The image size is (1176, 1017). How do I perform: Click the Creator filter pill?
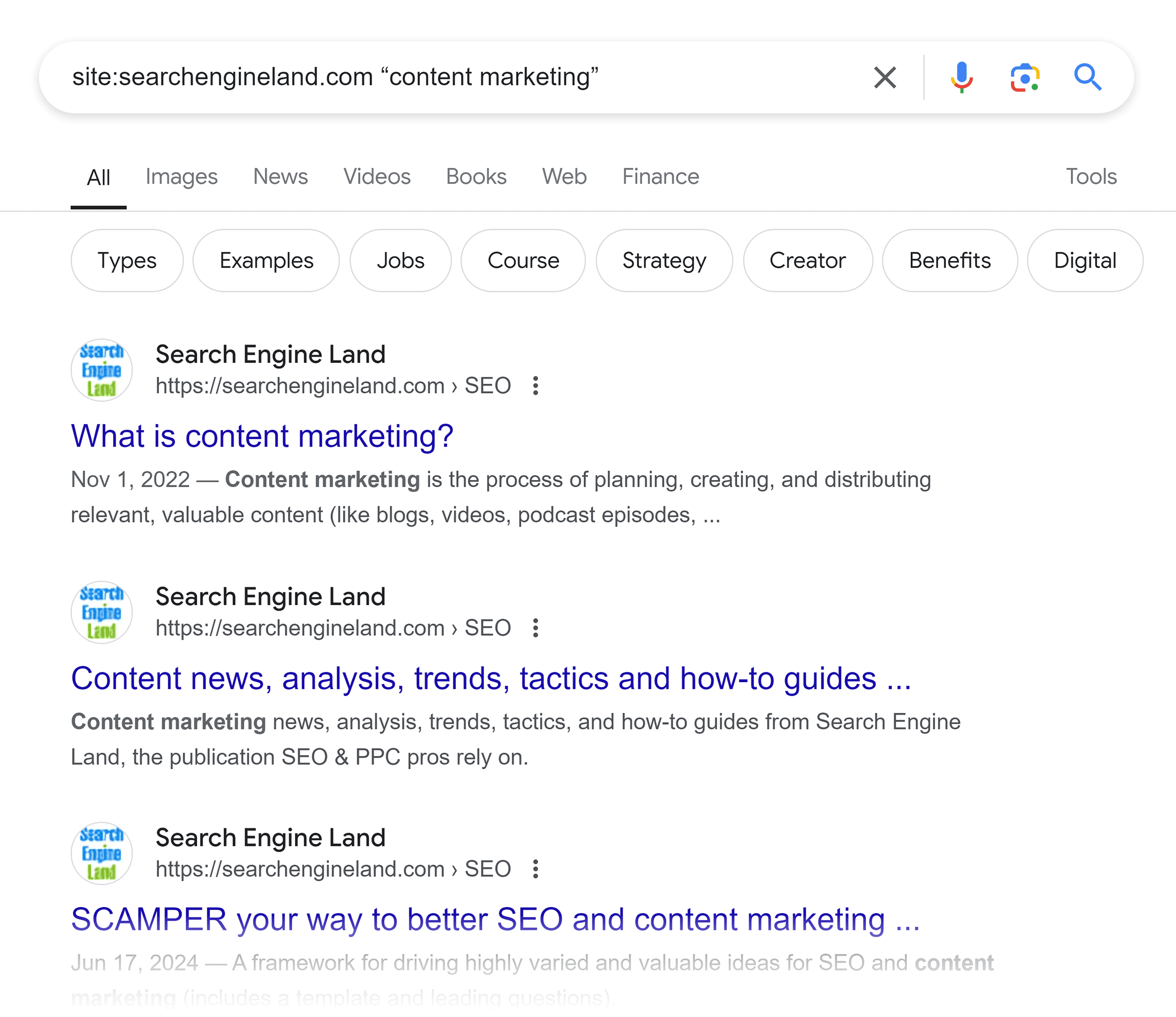(808, 262)
